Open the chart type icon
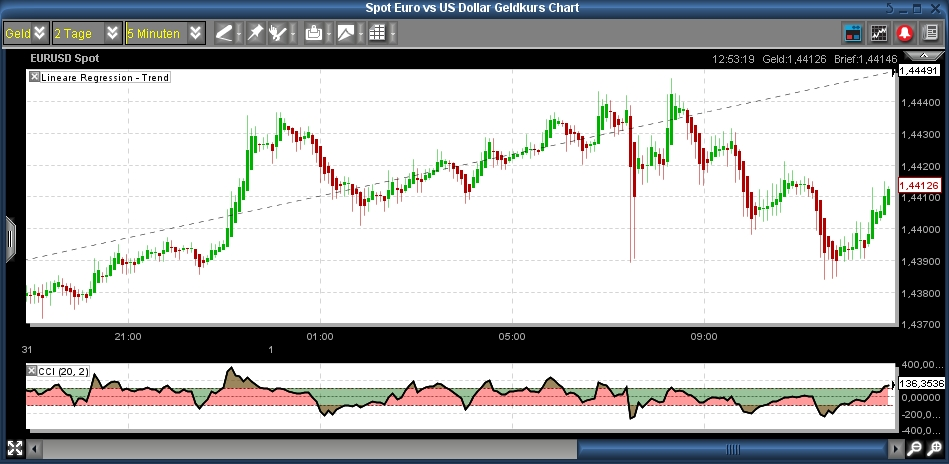 pyautogui.click(x=346, y=33)
